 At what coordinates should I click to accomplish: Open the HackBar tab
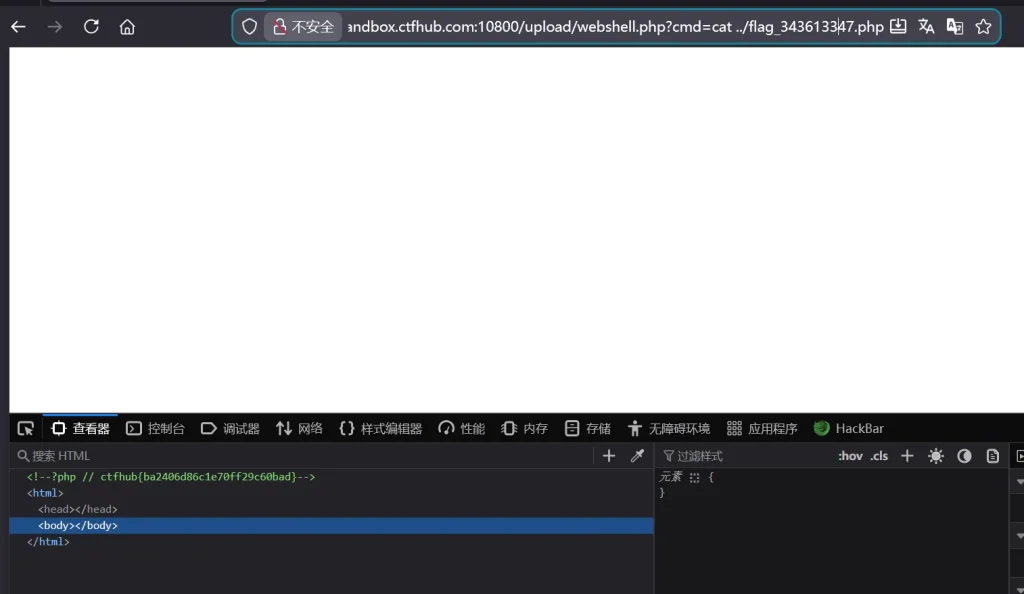coord(849,428)
